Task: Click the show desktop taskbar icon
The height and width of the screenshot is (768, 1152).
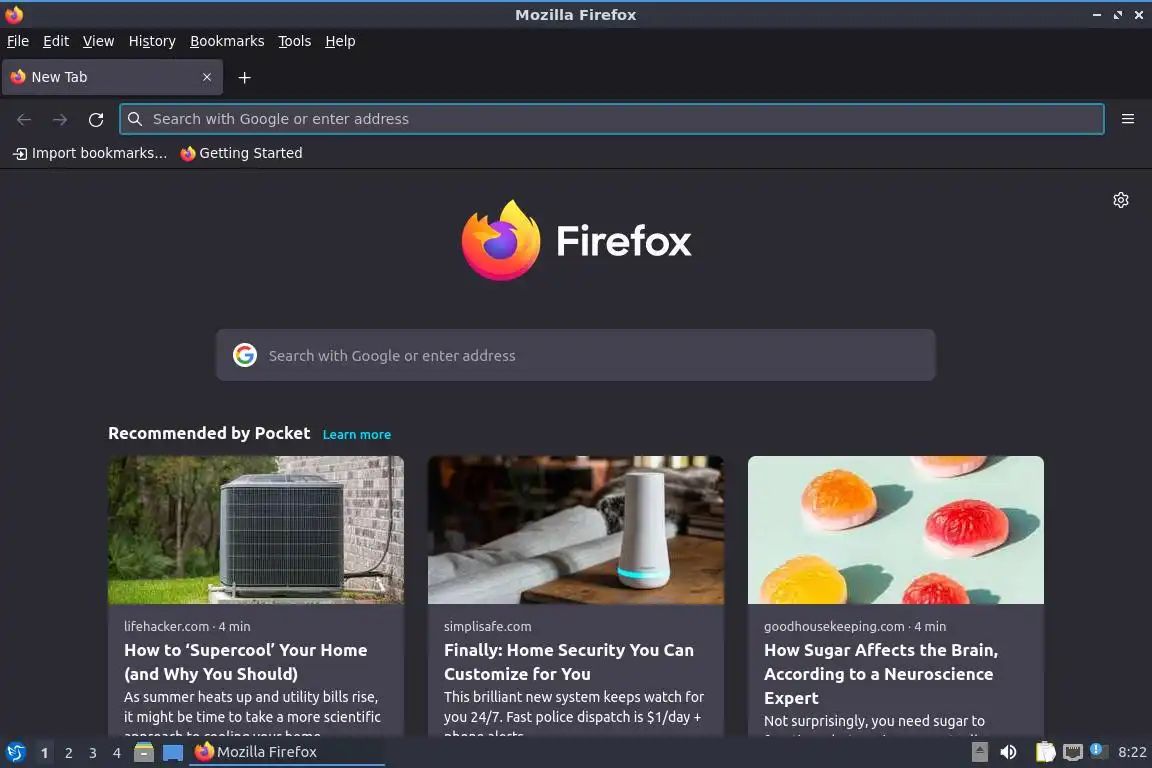Action: 173,753
